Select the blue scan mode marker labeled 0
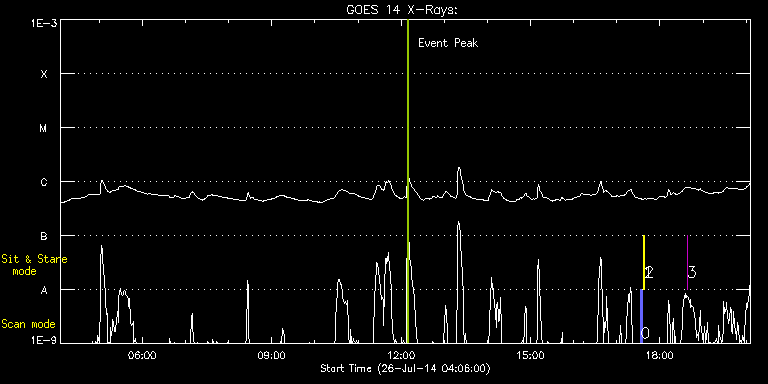Screen dimensions: 768x384 point(642,316)
